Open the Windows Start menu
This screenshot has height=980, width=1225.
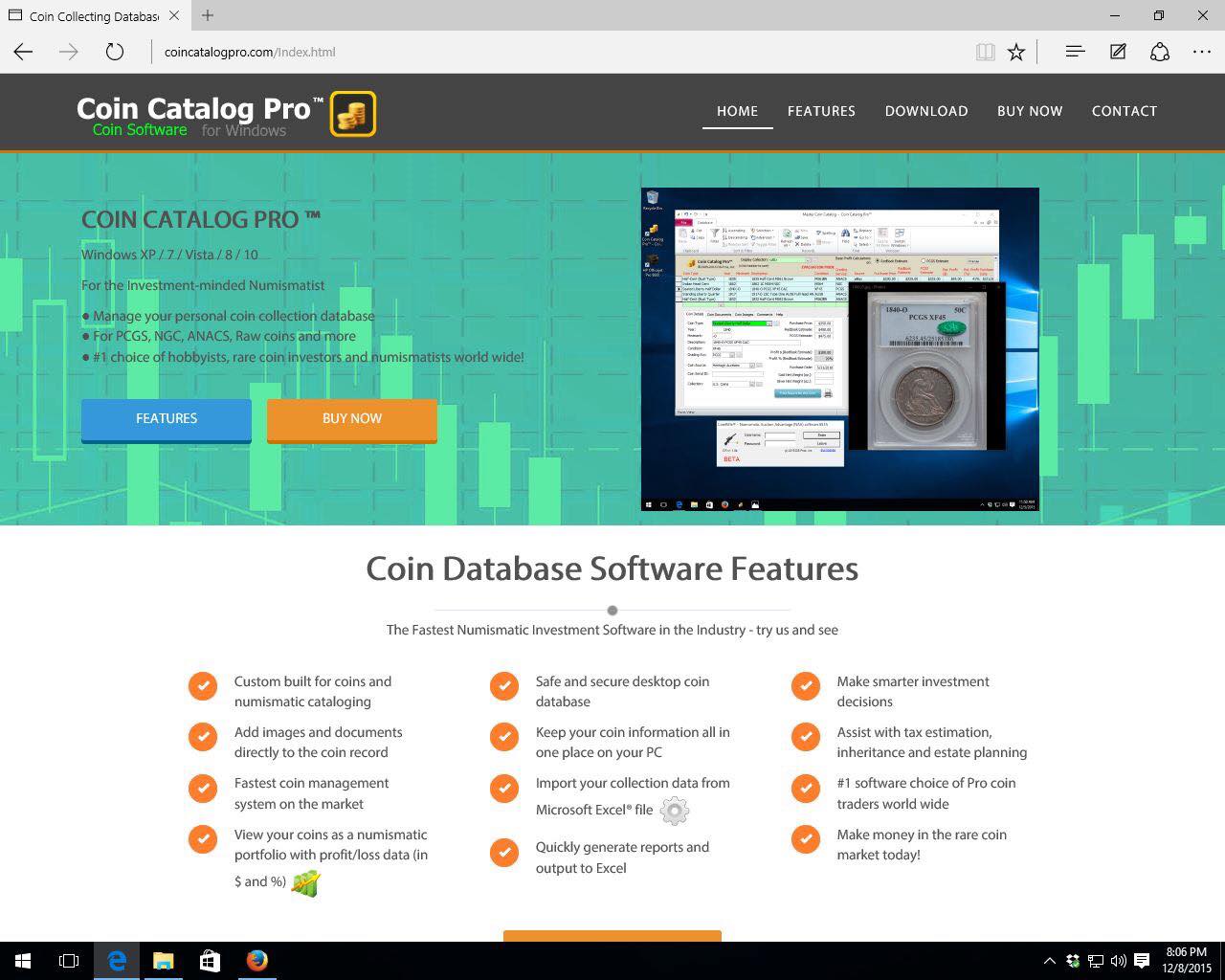tap(23, 961)
